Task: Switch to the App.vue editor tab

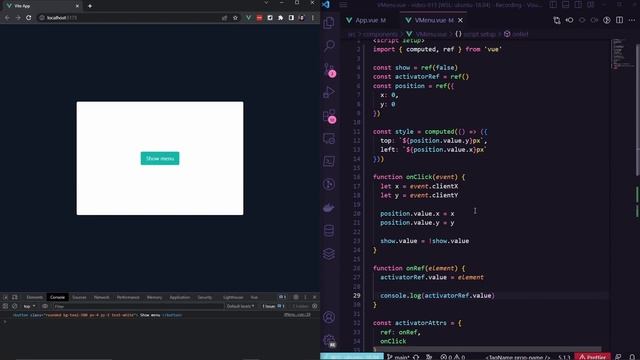Action: click(366, 20)
